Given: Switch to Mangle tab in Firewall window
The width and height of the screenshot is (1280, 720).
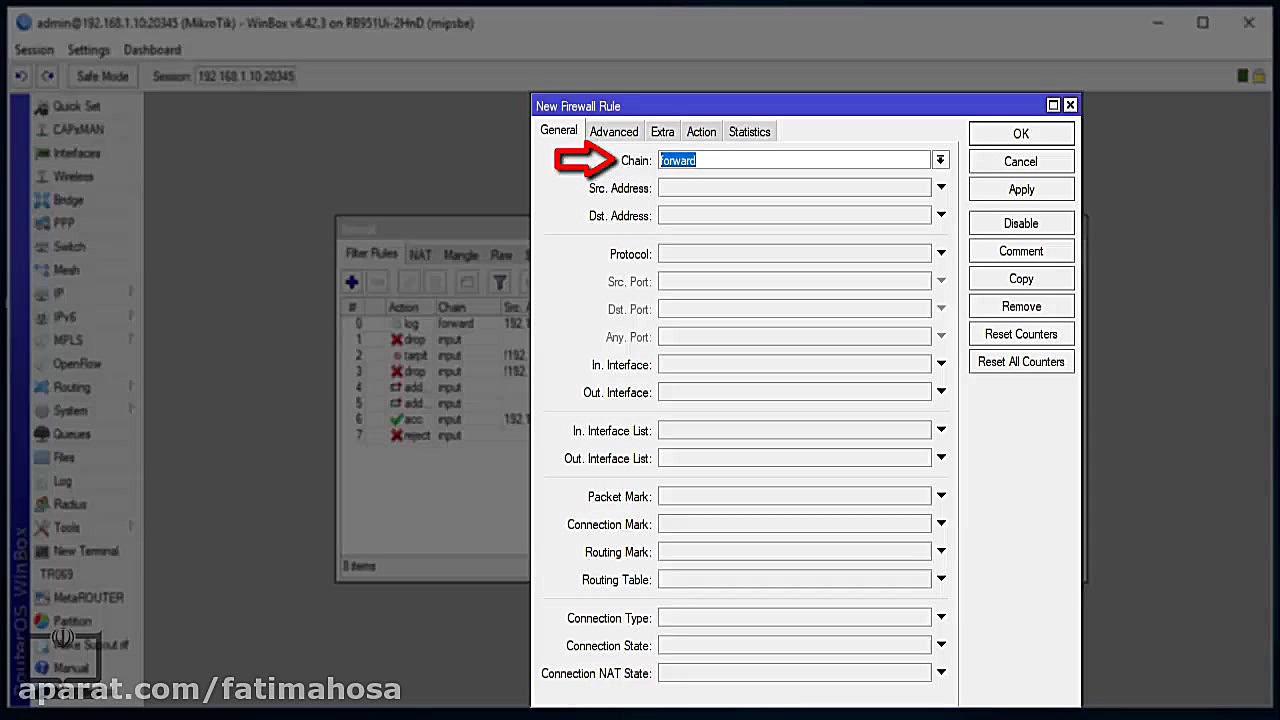Looking at the screenshot, I should point(461,255).
